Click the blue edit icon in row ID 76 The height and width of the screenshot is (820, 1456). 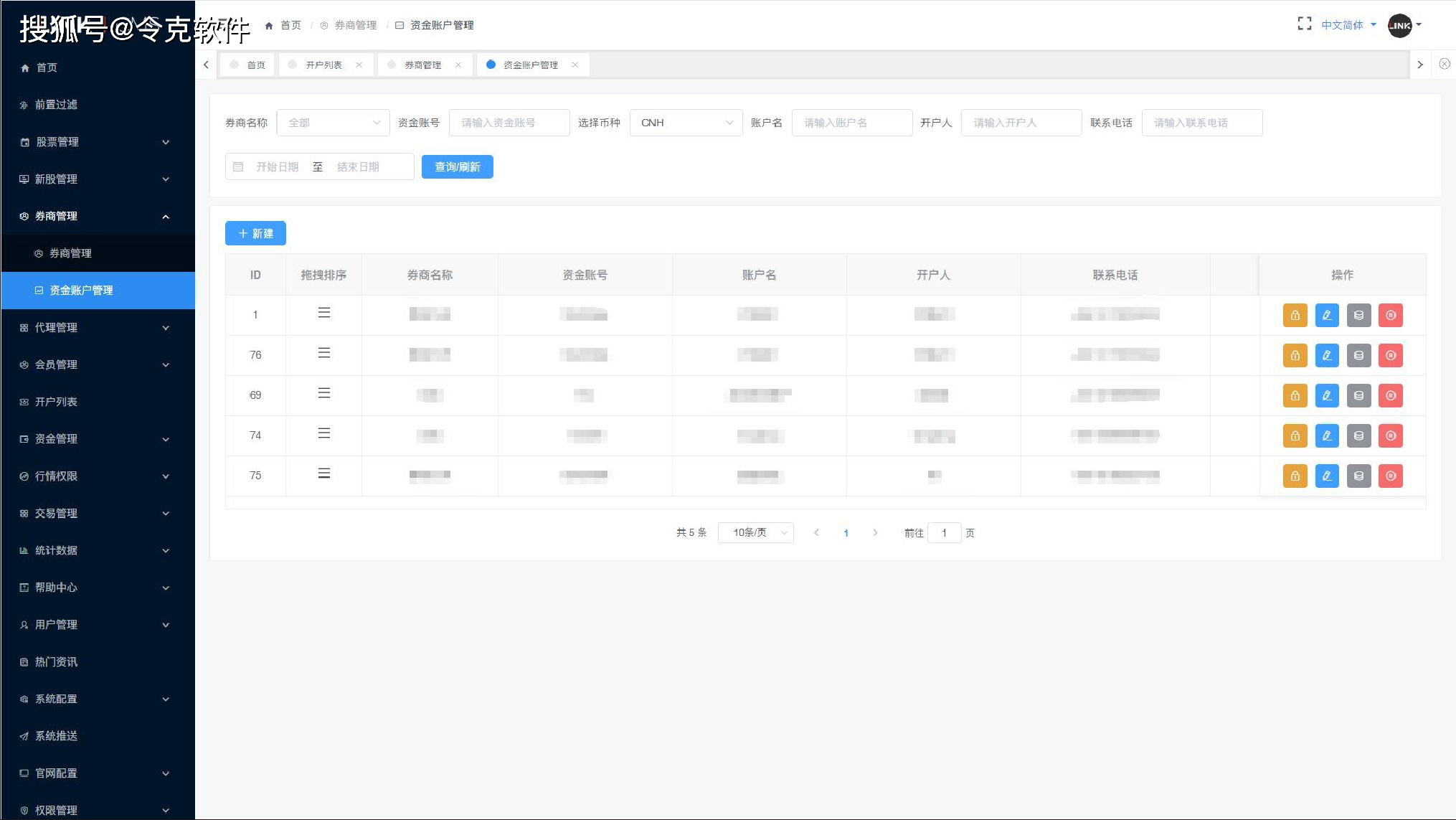point(1327,355)
